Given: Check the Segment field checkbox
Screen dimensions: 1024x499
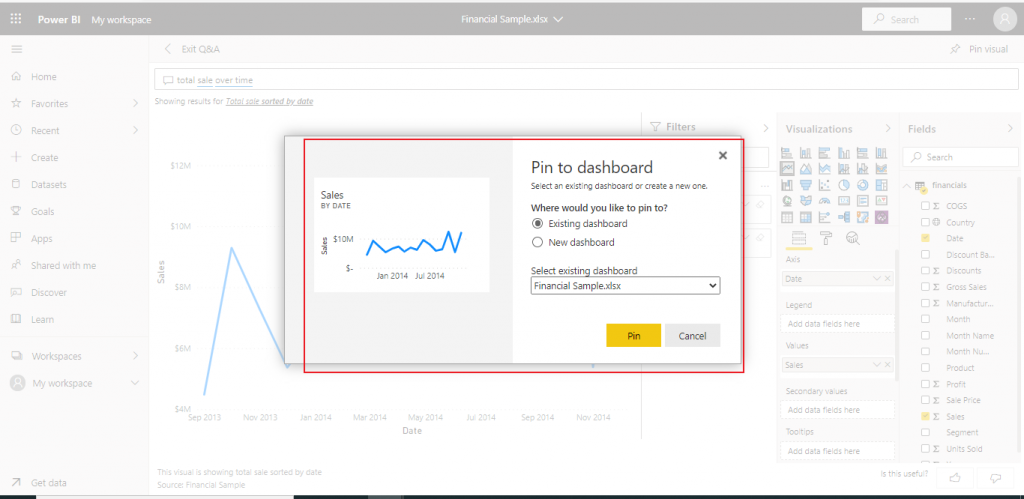Looking at the screenshot, I should (925, 432).
